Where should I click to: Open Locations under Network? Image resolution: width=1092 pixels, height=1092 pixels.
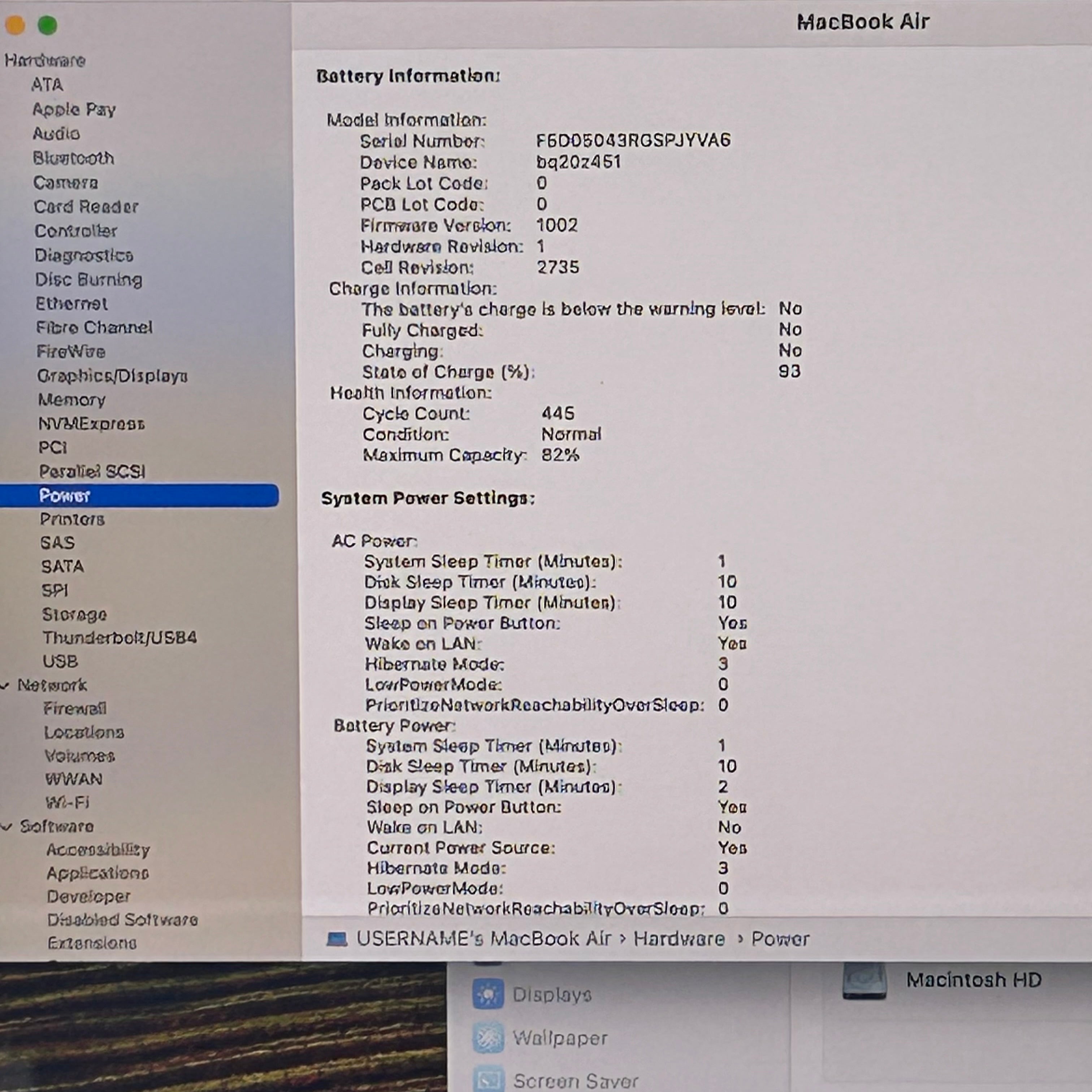[x=84, y=733]
